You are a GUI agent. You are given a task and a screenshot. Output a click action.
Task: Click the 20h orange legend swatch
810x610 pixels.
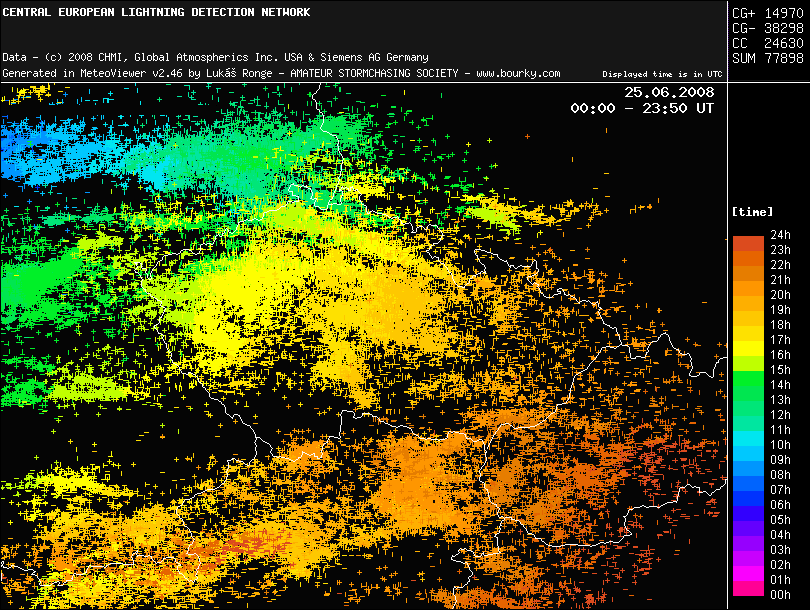pyautogui.click(x=748, y=289)
